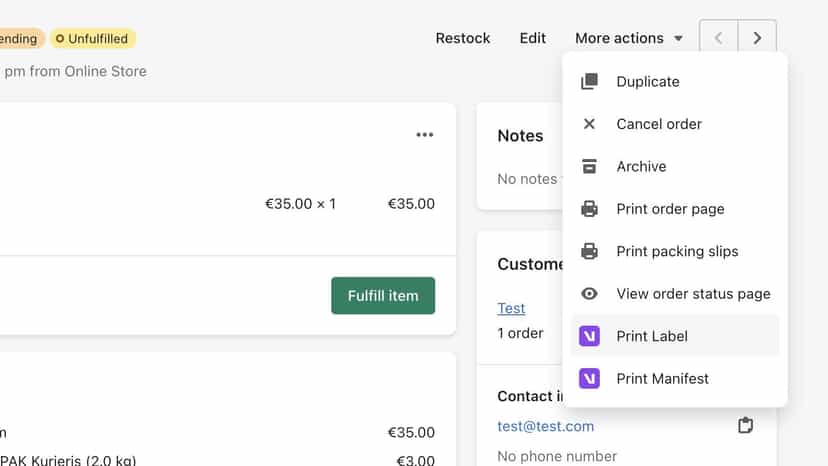Go to the previous order arrow
The height and width of the screenshot is (466, 828).
[x=718, y=38]
